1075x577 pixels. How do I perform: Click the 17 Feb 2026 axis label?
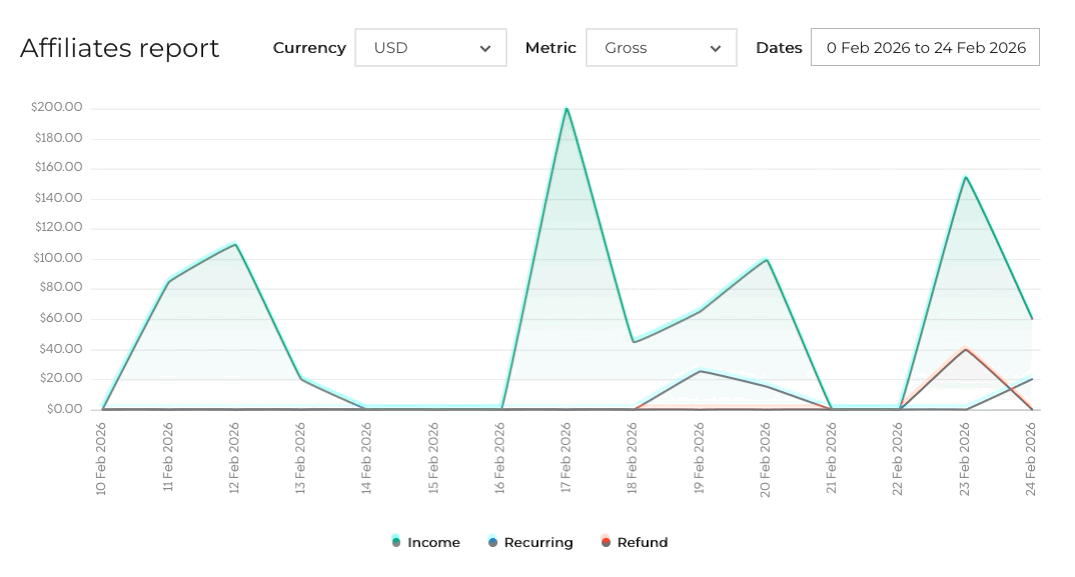567,458
